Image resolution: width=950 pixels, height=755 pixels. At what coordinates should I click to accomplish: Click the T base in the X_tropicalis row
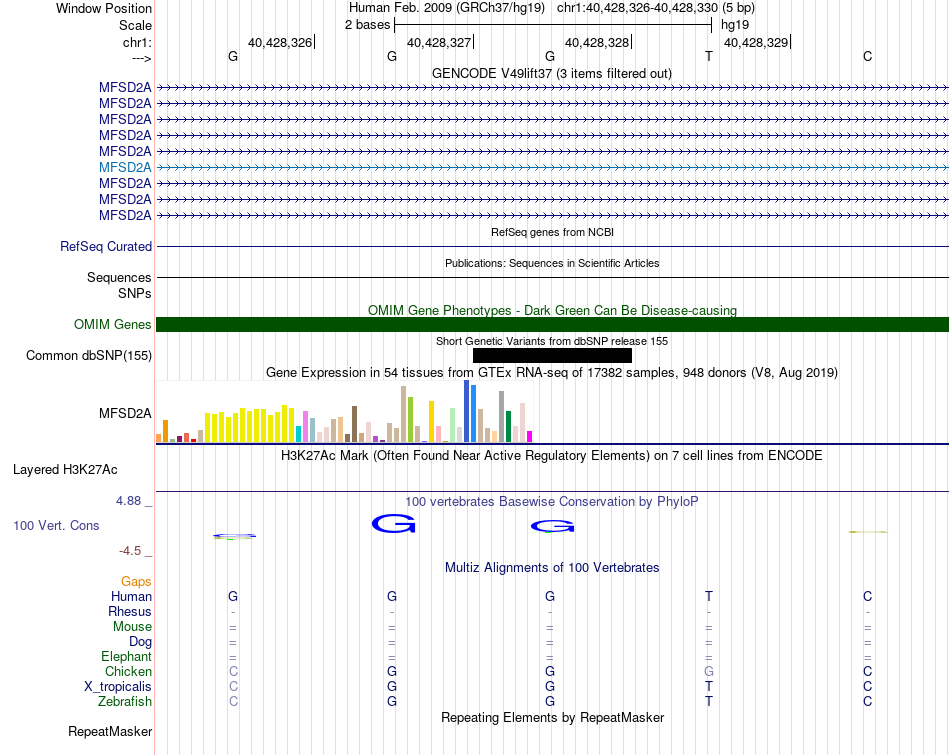709,687
